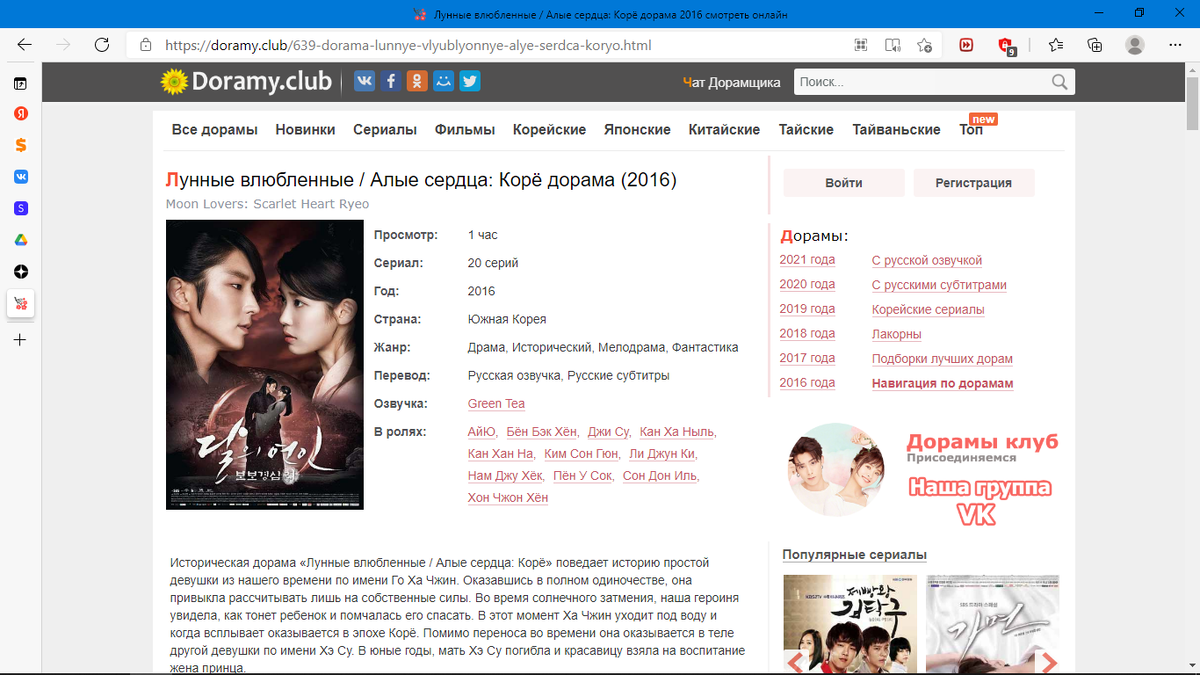The width and height of the screenshot is (1200, 675).
Task: Open the orange dollar sign sidebar tab
Action: [x=20, y=145]
